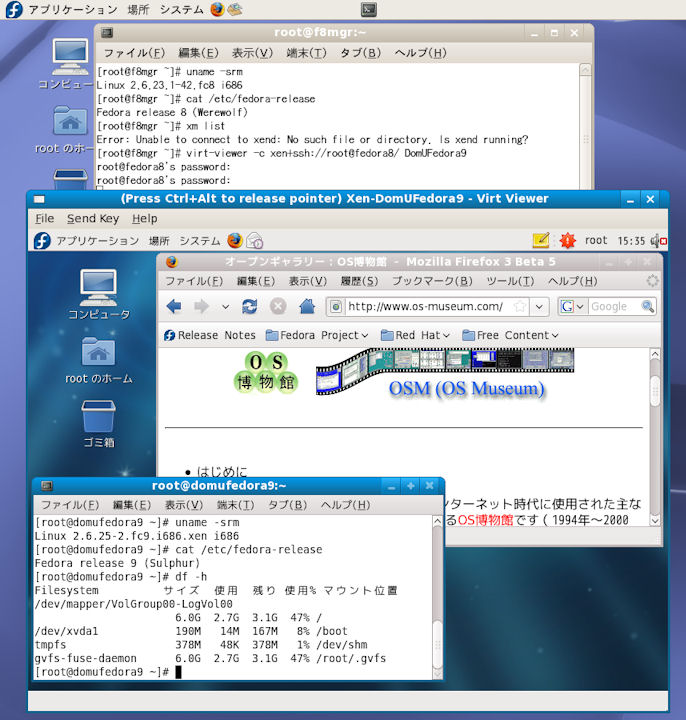Viewport: 686px width, 720px height.
Task: Click Firefox page scrollbar up arrow
Action: coord(655,354)
